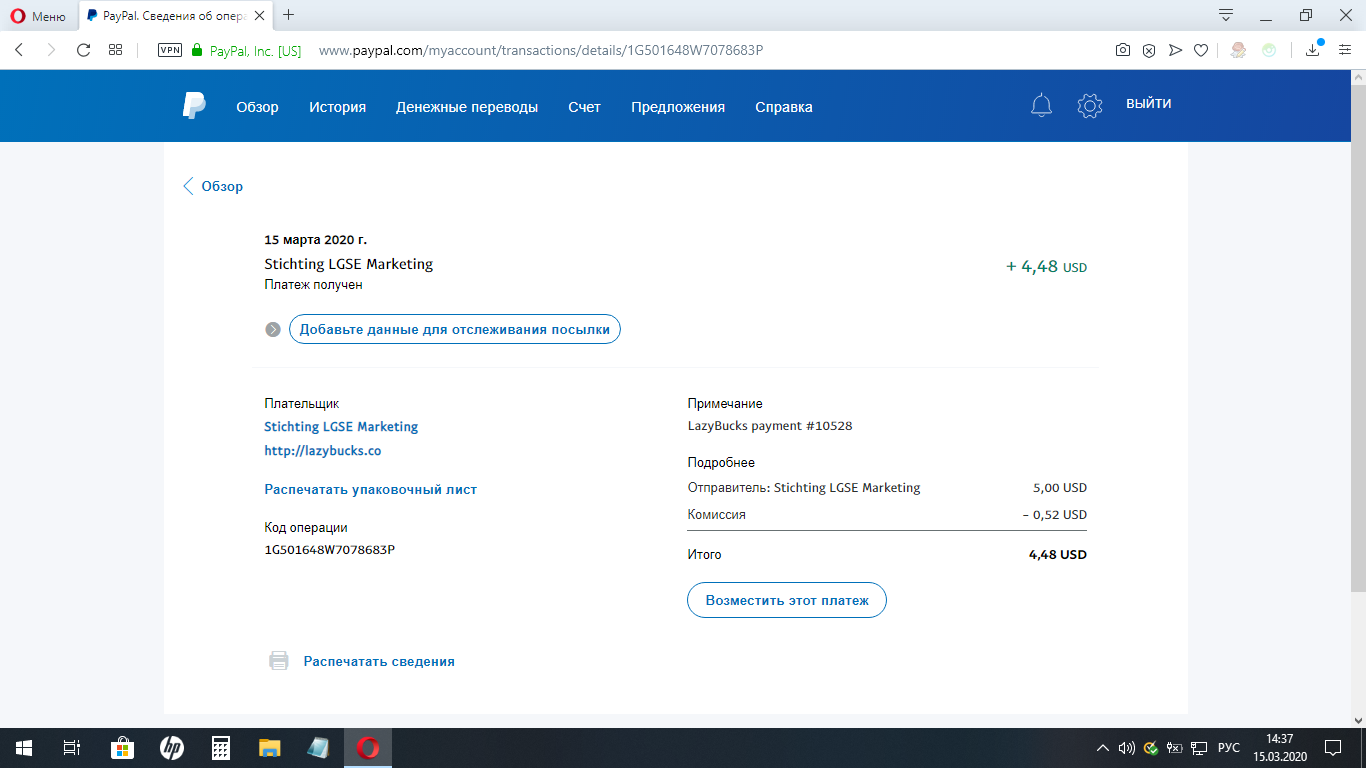Reload the page with the refresh icon

(x=84, y=50)
